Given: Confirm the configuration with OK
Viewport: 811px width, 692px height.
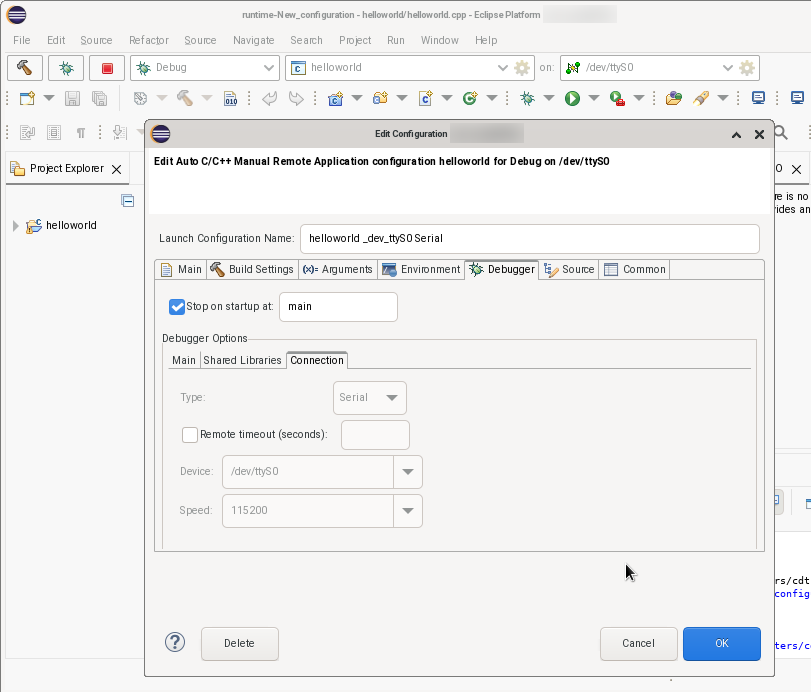Looking at the screenshot, I should tap(721, 643).
